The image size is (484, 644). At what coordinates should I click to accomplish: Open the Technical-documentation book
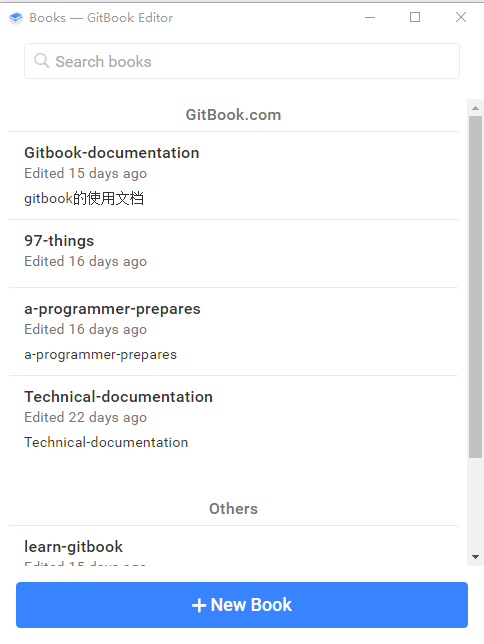coord(233,420)
